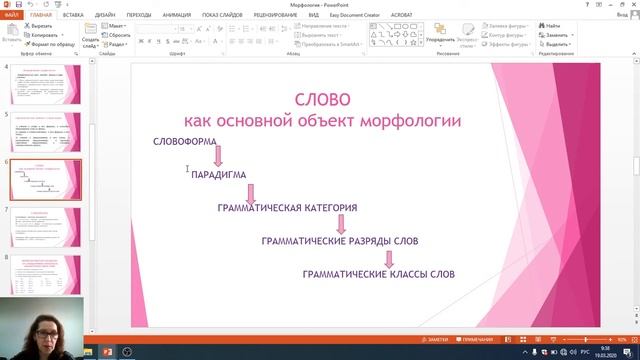Toggle Заметки notes pane
The width and height of the screenshot is (640, 360).
(434, 340)
